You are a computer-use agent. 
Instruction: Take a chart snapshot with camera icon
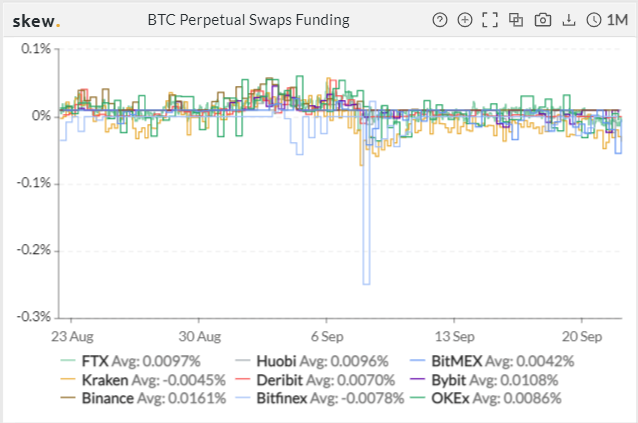(x=542, y=20)
